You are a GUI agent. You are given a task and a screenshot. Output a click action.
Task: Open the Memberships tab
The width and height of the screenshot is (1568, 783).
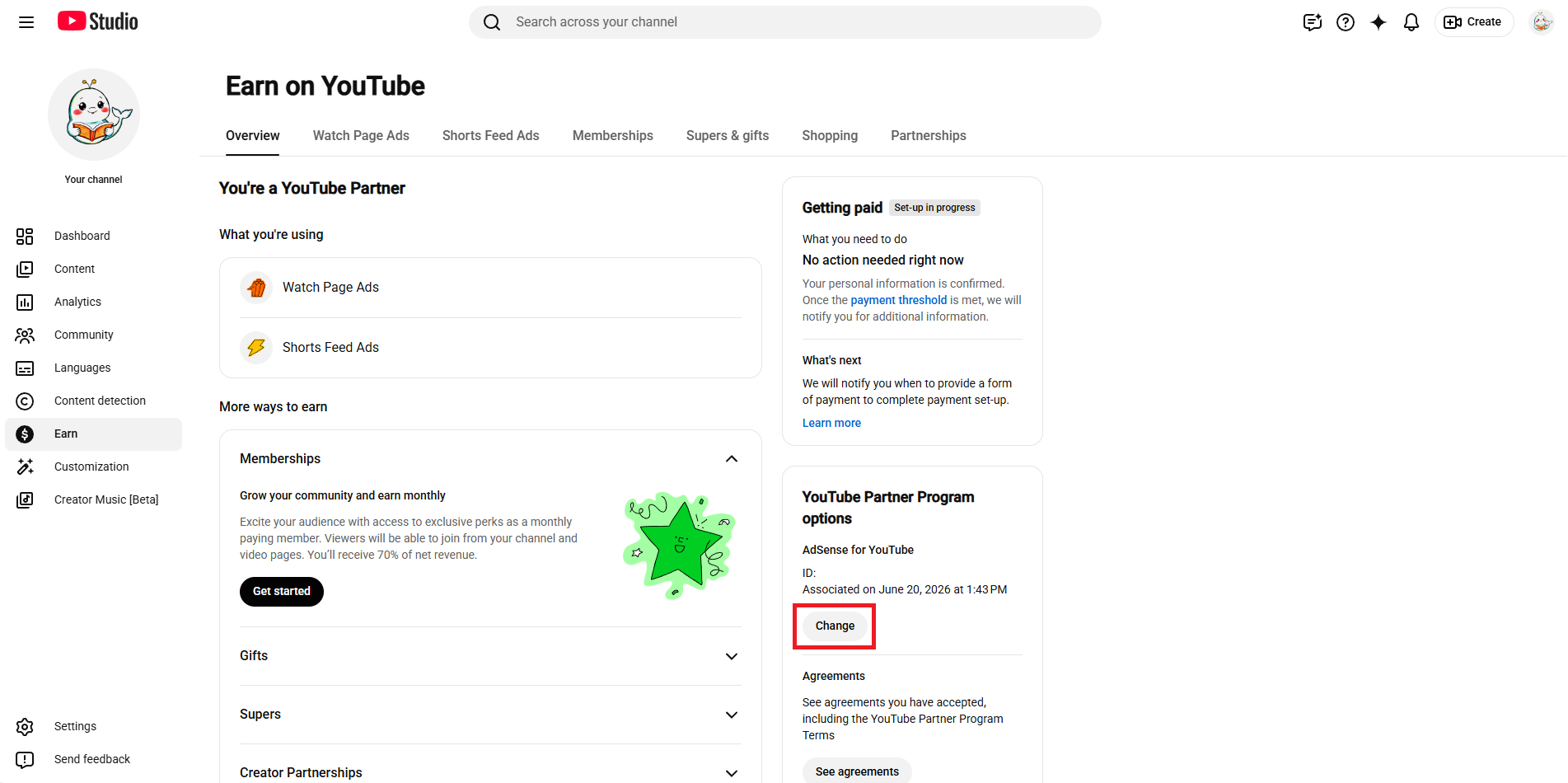pyautogui.click(x=613, y=136)
